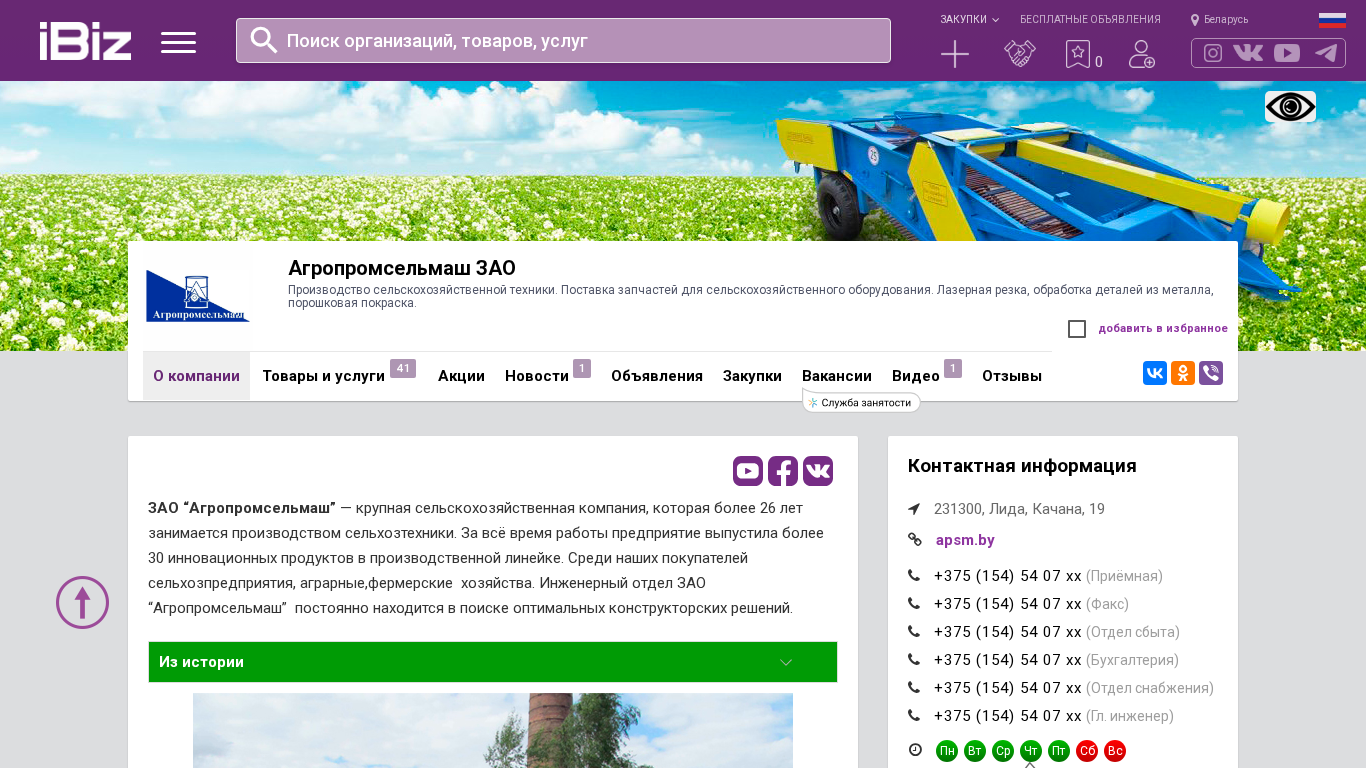Open the hamburger main menu
1366x768 pixels.
coord(178,42)
